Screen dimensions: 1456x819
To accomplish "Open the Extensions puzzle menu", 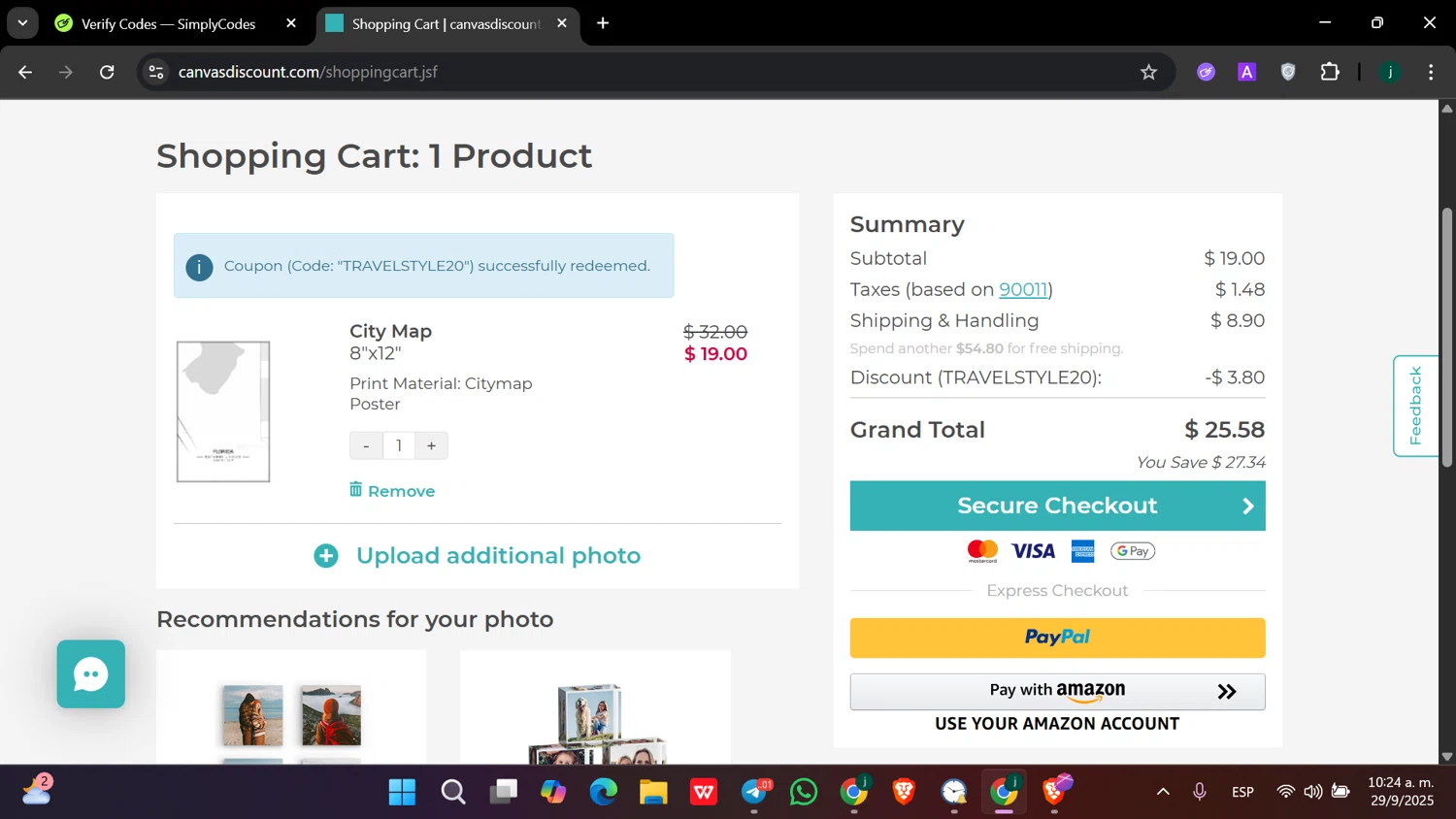I will coord(1330,72).
